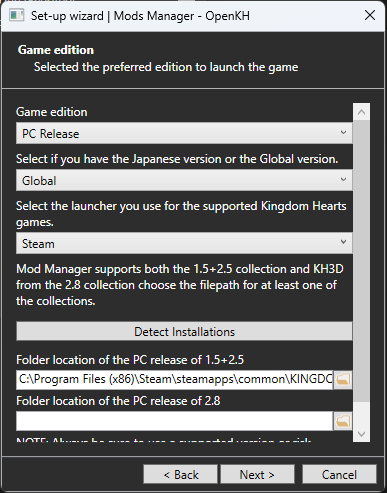The width and height of the screenshot is (387, 493).
Task: Click the folder browse icon for 2.8 path
Action: coord(343,421)
